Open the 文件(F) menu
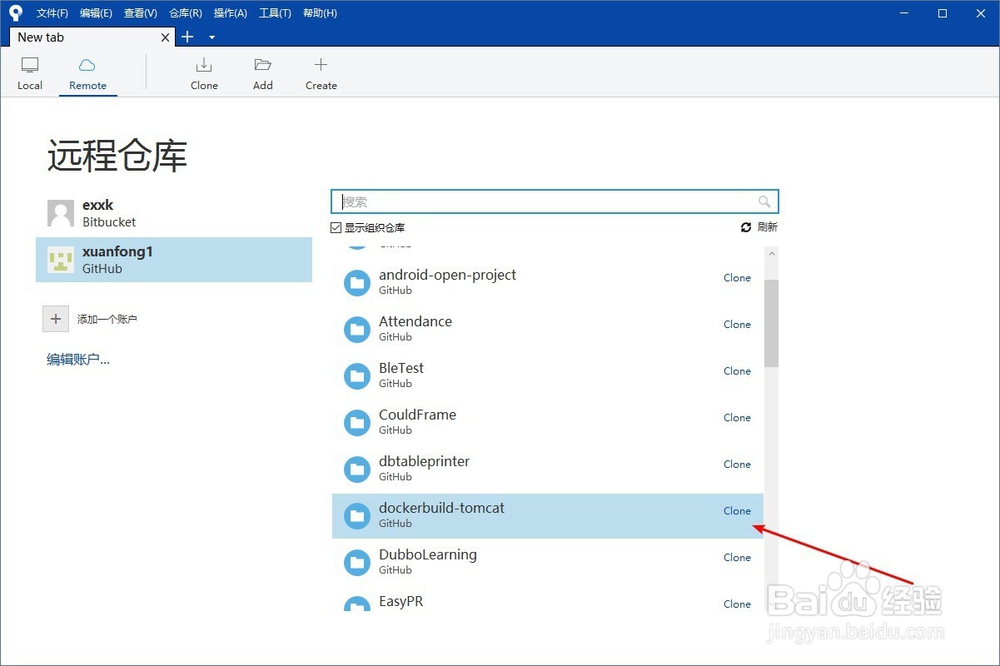The height and width of the screenshot is (666, 1000). 52,13
